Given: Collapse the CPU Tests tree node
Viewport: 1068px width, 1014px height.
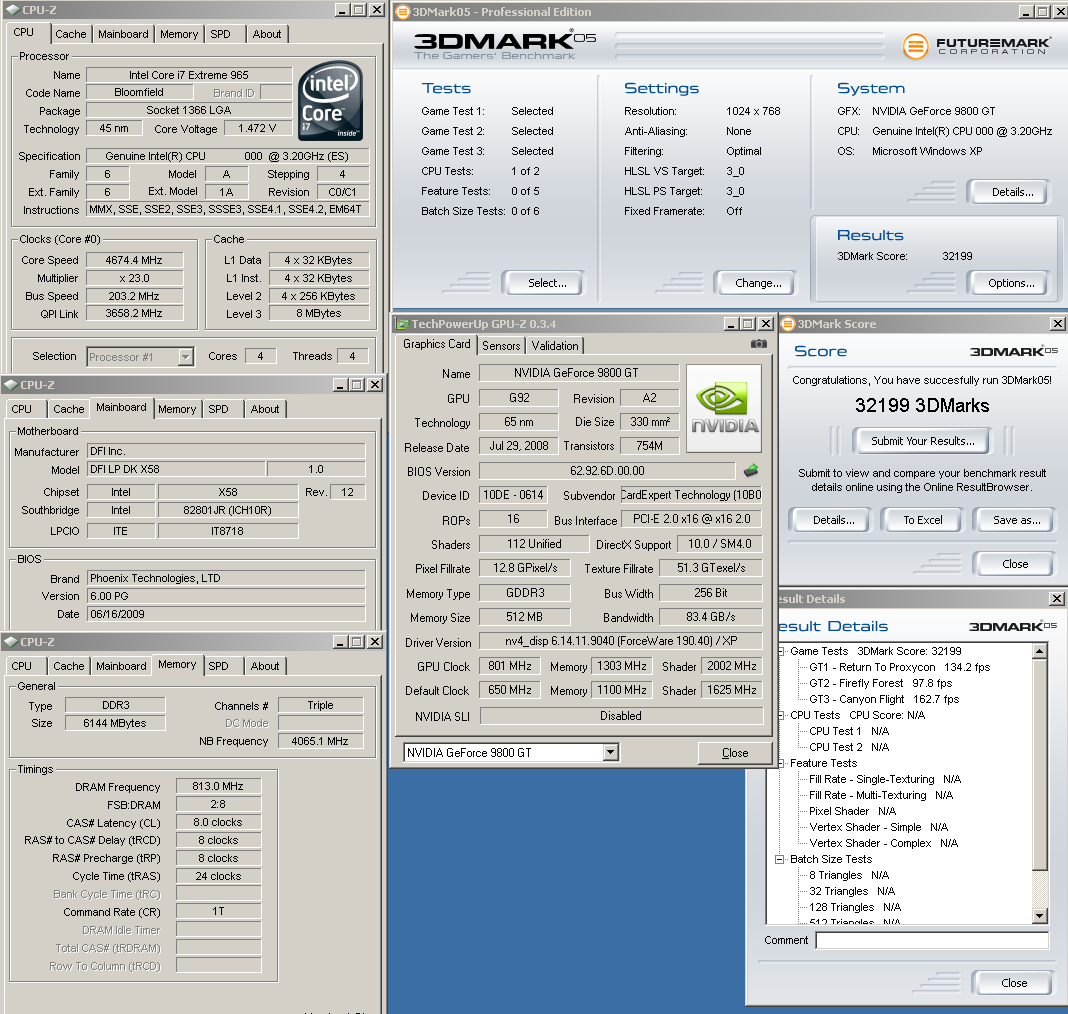Looking at the screenshot, I should pyautogui.click(x=780, y=715).
